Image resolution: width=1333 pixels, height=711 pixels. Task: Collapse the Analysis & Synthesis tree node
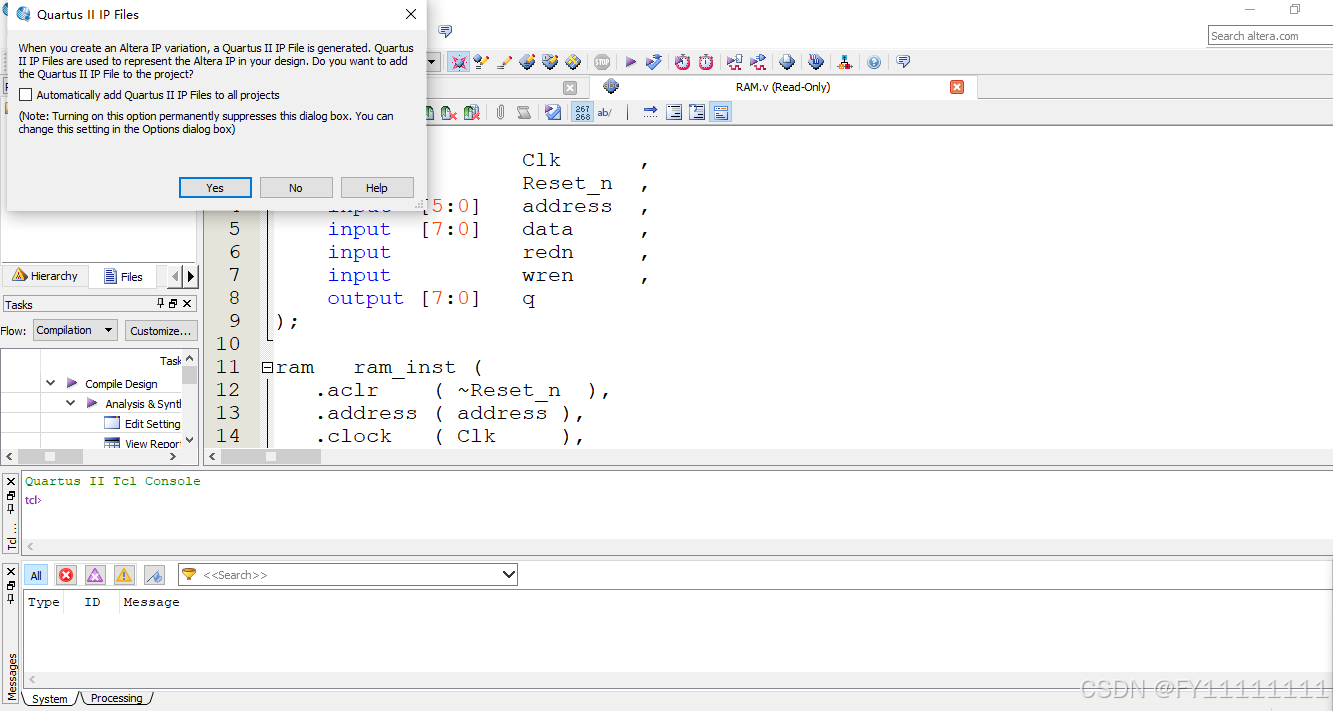71,403
